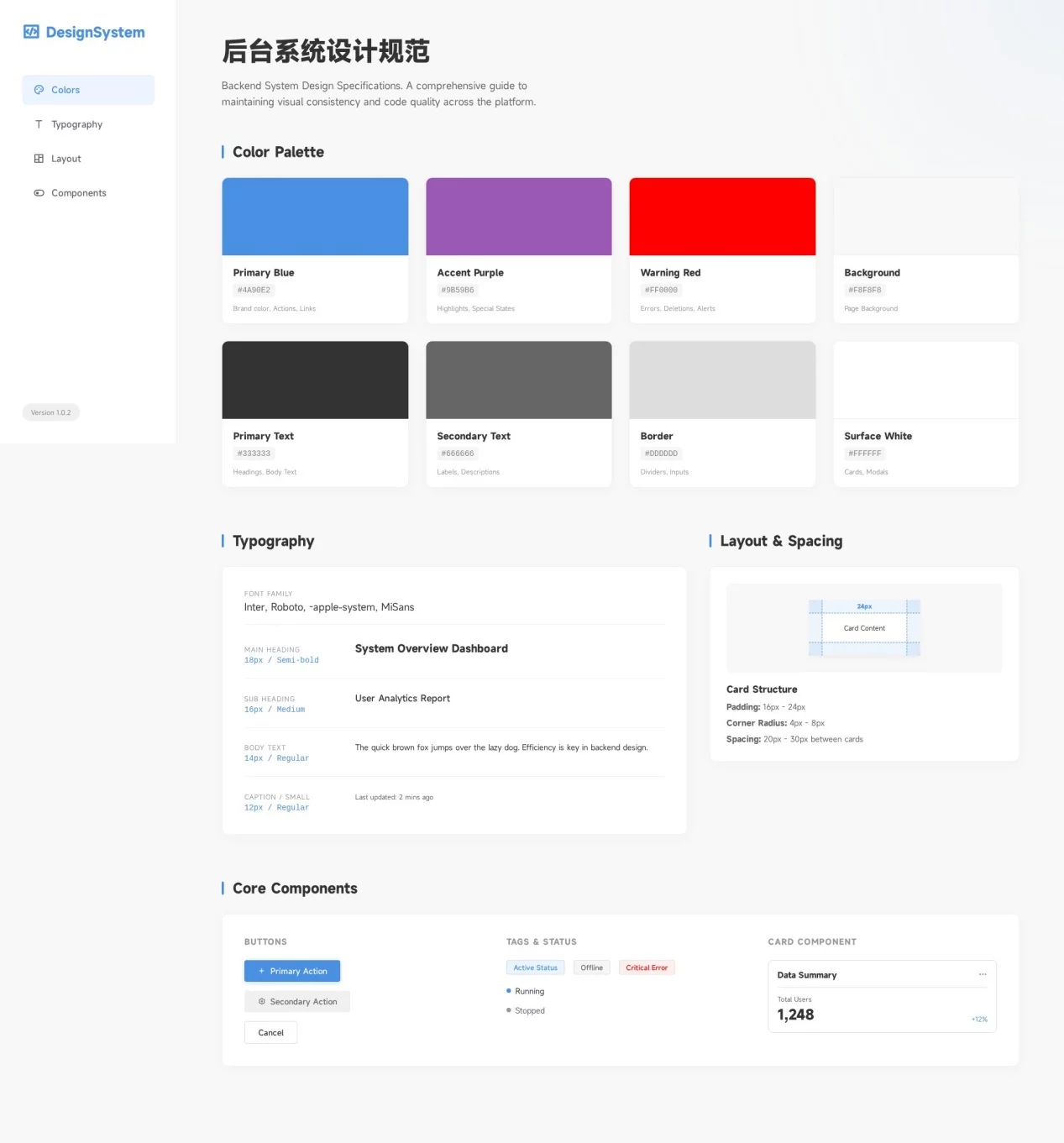The image size is (1064, 1143).
Task: Select the Active Status tag
Action: pyautogui.click(x=535, y=967)
